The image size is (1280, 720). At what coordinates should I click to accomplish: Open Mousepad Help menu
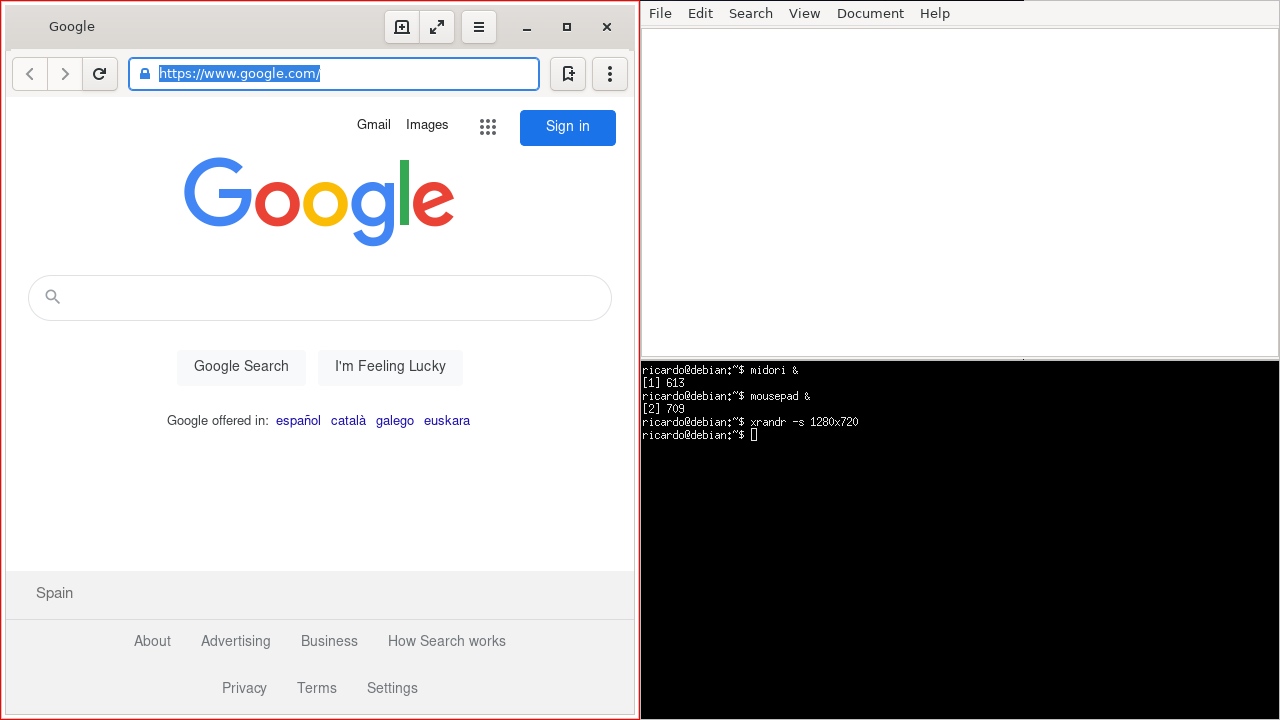pos(935,13)
